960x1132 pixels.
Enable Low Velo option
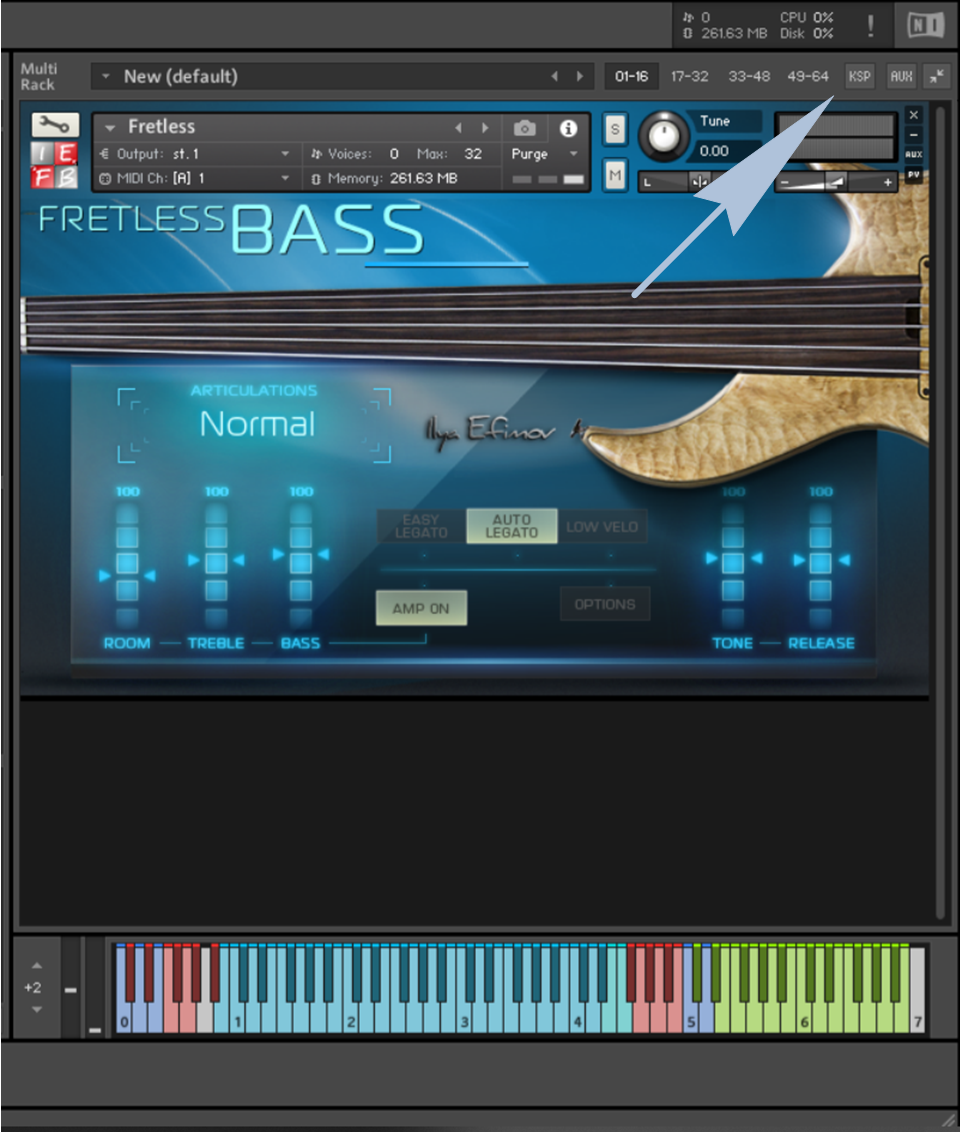click(602, 526)
